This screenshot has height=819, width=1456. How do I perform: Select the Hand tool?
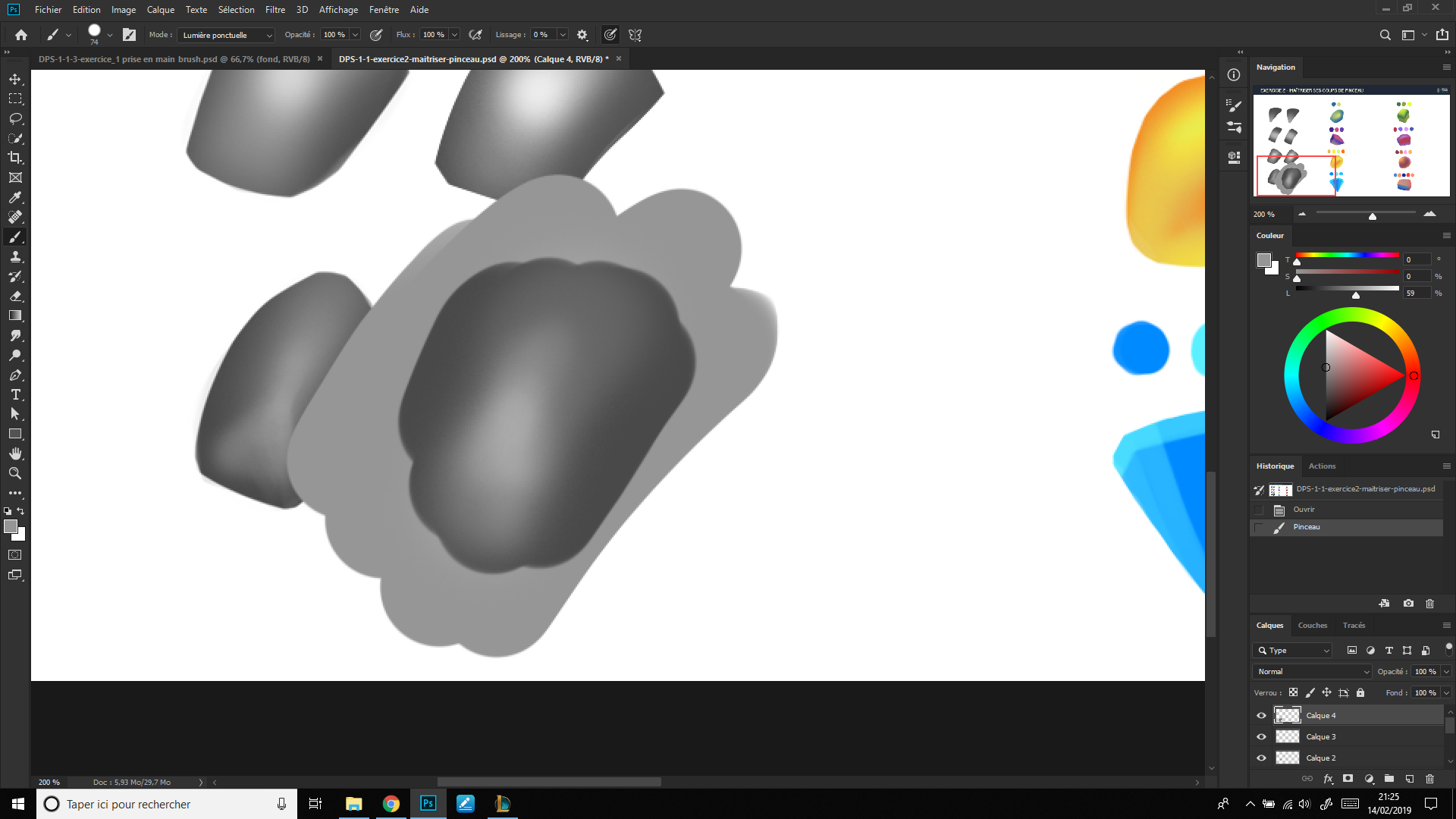[x=15, y=453]
